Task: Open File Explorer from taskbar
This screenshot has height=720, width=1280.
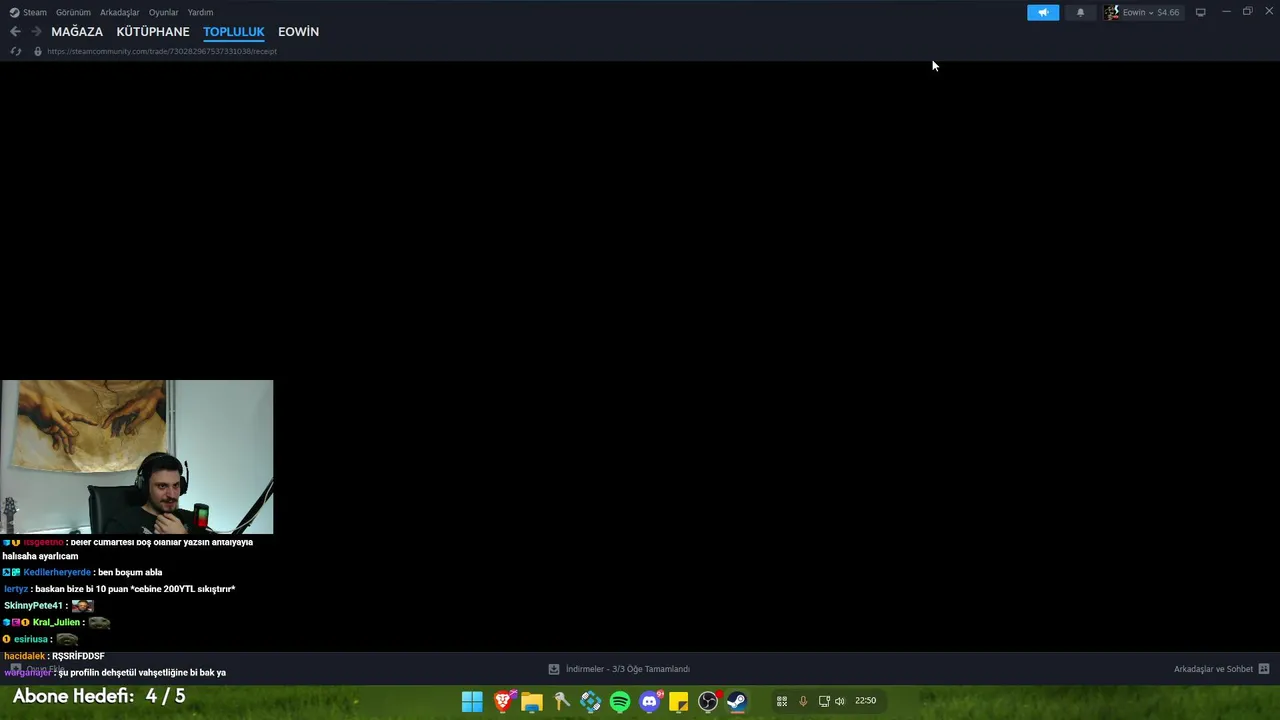Action: click(532, 702)
